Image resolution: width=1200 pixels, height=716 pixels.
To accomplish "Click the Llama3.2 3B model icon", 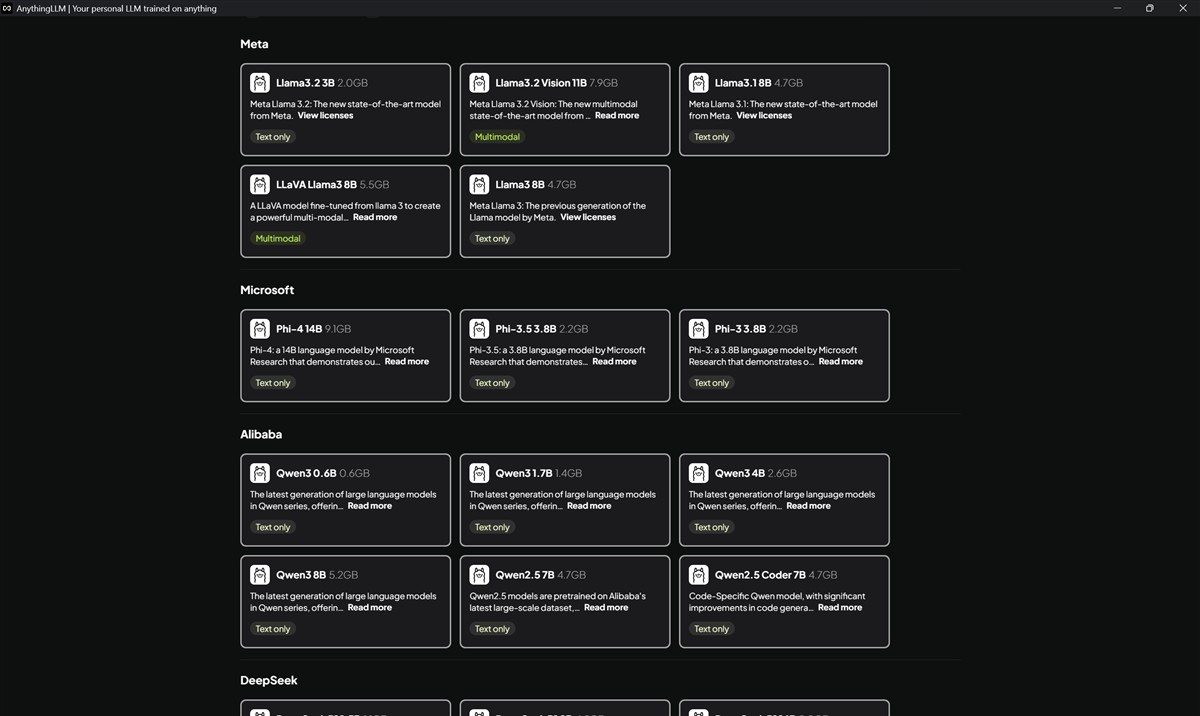I will (x=260, y=83).
